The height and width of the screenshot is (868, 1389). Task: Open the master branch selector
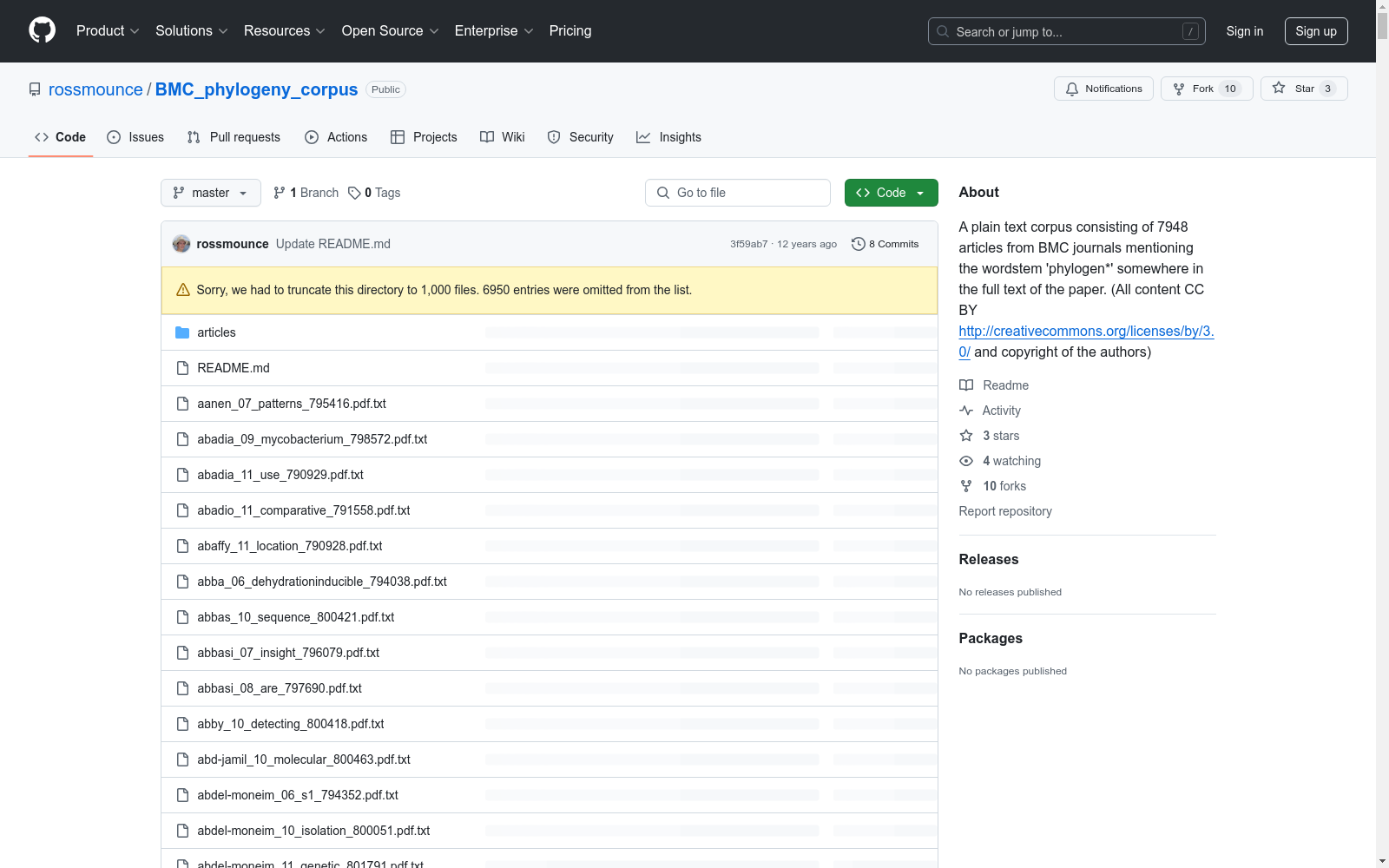(x=211, y=193)
